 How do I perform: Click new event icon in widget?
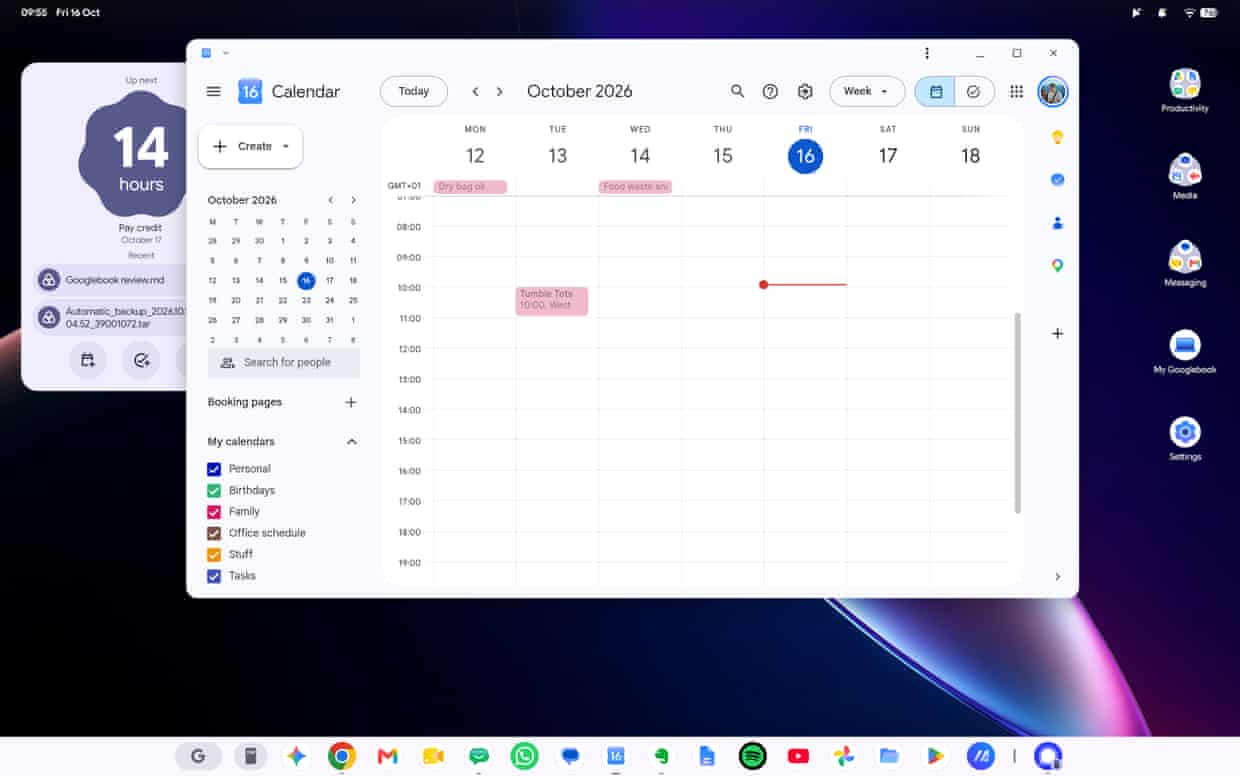[x=88, y=360]
